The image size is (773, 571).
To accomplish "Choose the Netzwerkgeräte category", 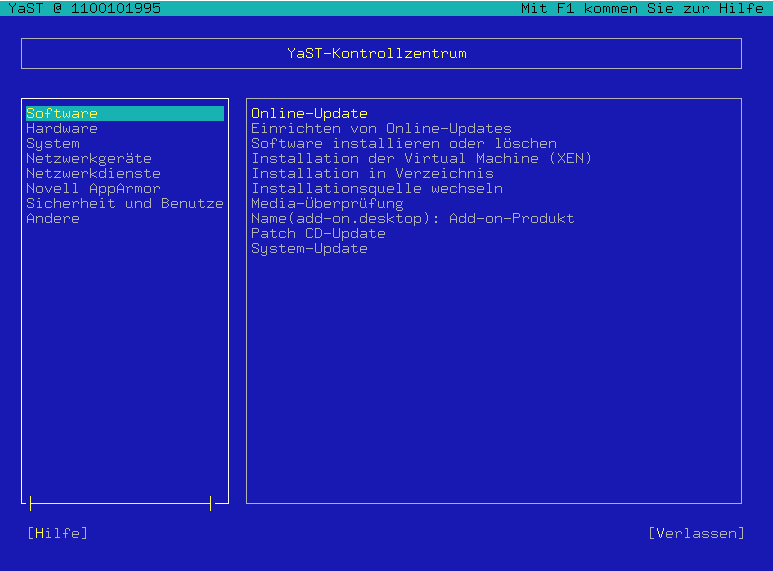I will [x=89, y=159].
